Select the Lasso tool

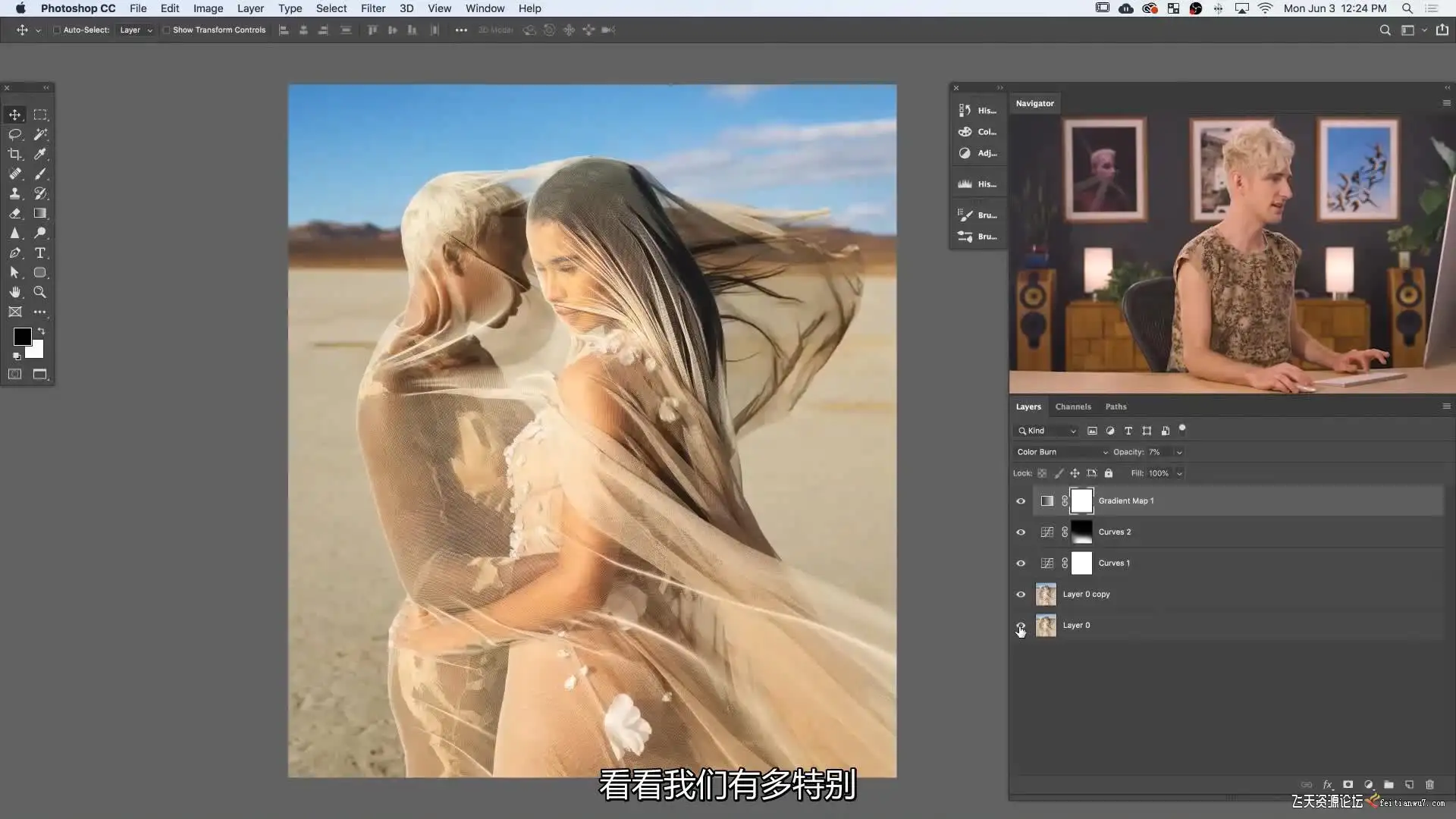tap(14, 134)
